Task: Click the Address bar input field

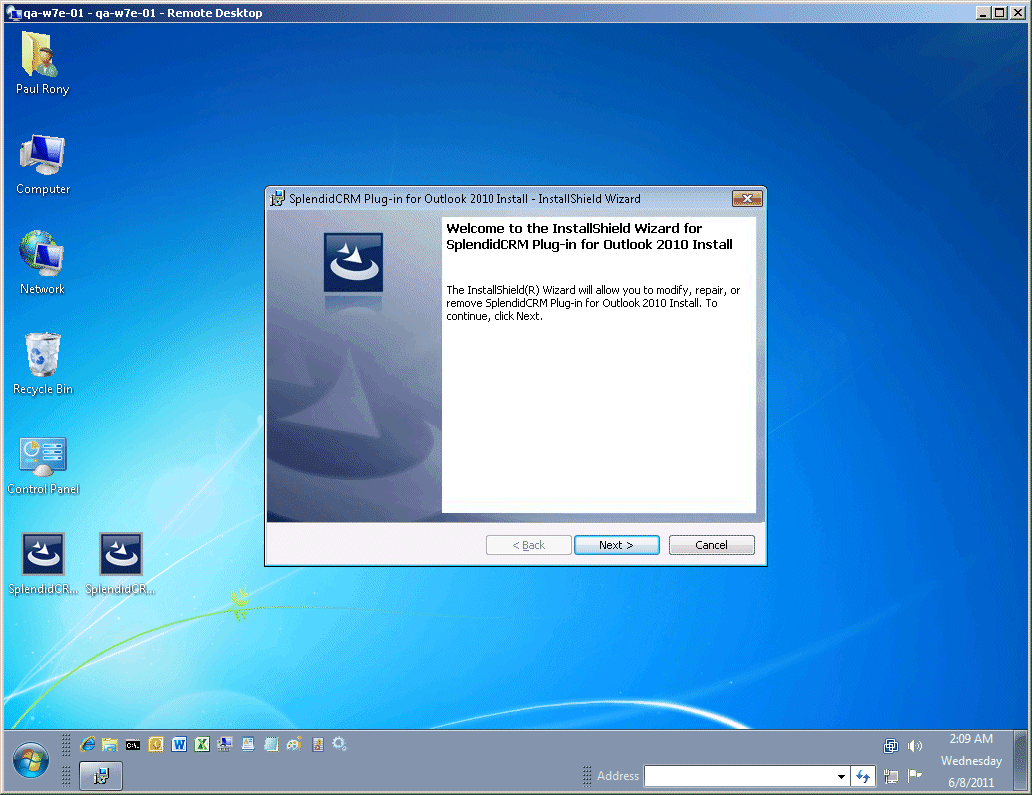Action: coord(738,776)
